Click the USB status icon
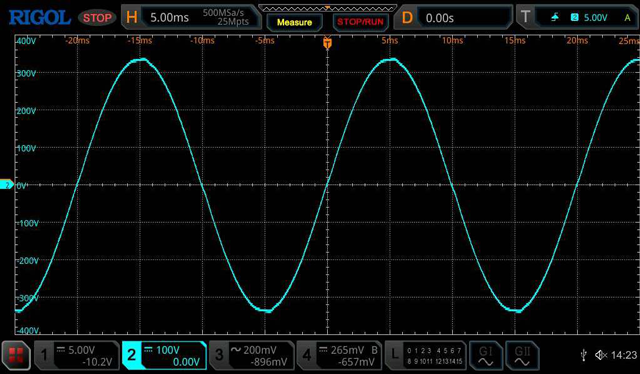 click(x=584, y=356)
